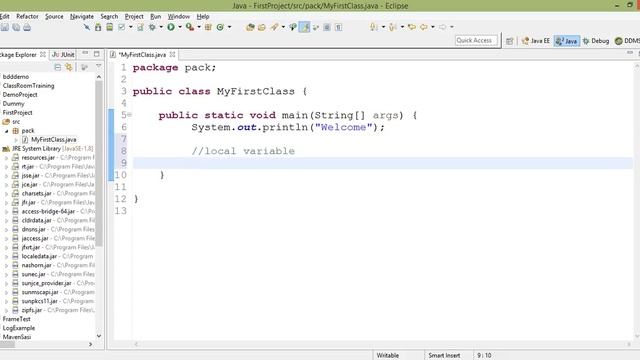Click the Open Task folder icon
The height and width of the screenshot is (360, 640).
click(262, 27)
